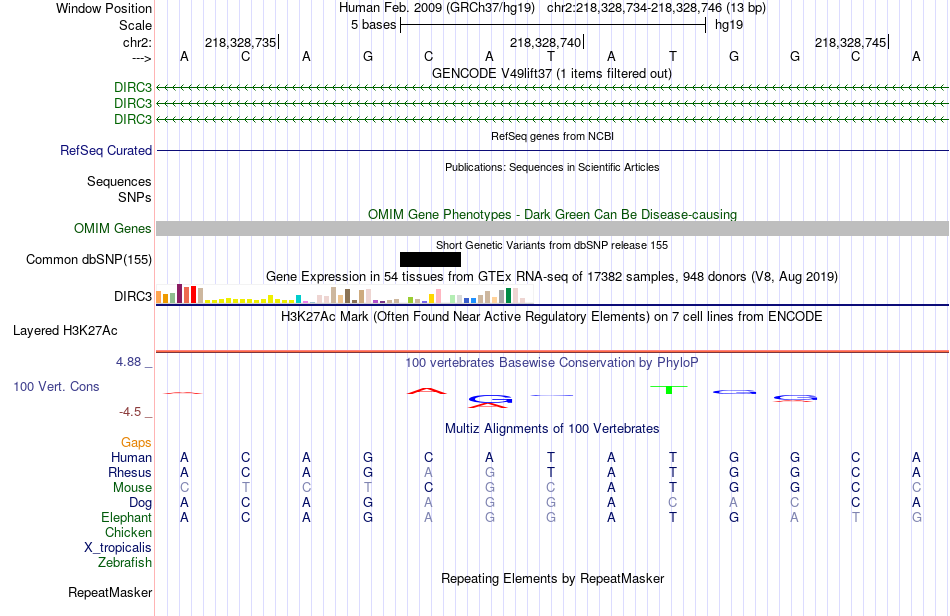Select the RefSeq Curated label
The height and width of the screenshot is (616, 950).
pos(106,150)
